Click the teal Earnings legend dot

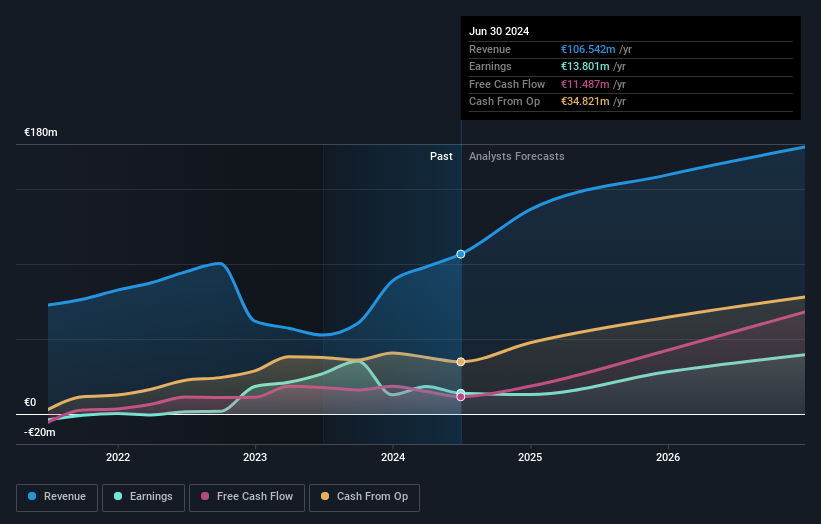[x=118, y=496]
